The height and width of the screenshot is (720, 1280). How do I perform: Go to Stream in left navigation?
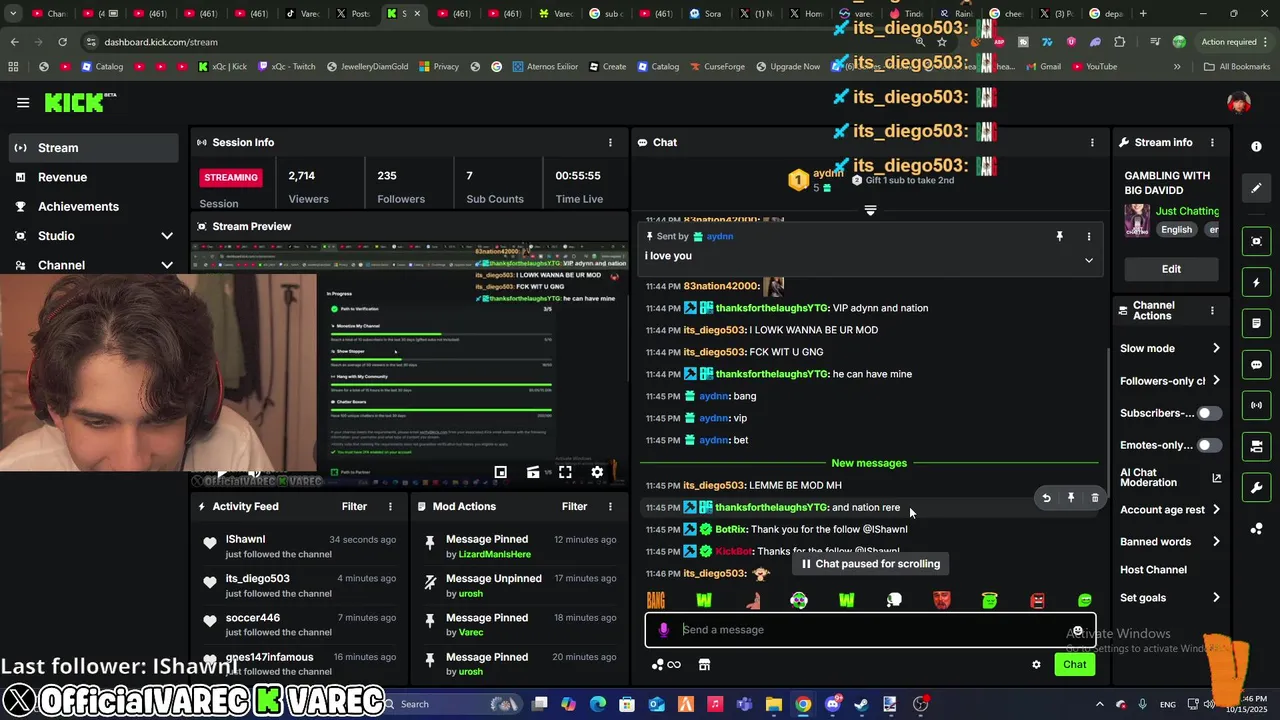pyautogui.click(x=94, y=148)
